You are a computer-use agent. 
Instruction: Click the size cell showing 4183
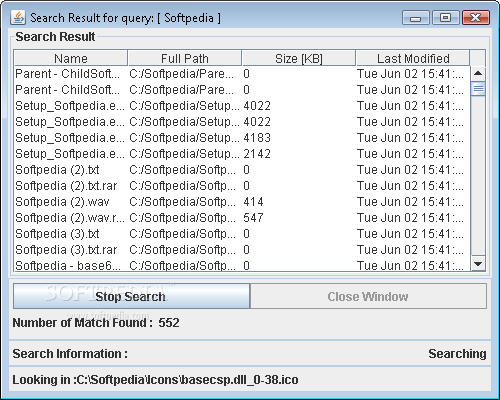tap(257, 138)
